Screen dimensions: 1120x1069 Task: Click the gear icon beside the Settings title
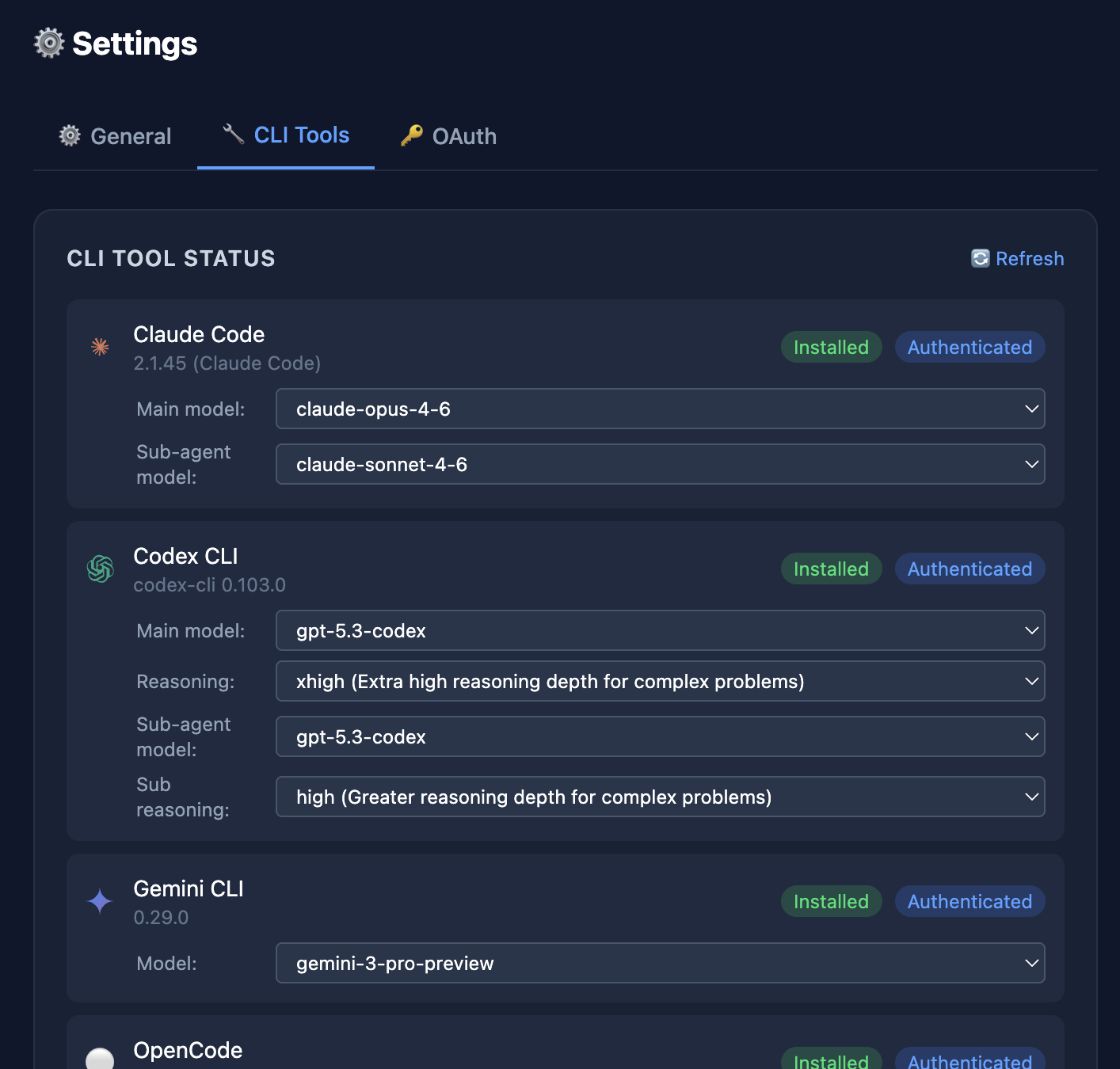pos(48,44)
